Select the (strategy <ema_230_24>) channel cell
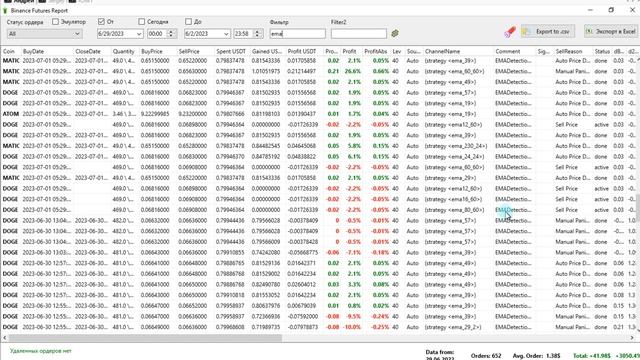This screenshot has width=640, height=360. (456, 146)
